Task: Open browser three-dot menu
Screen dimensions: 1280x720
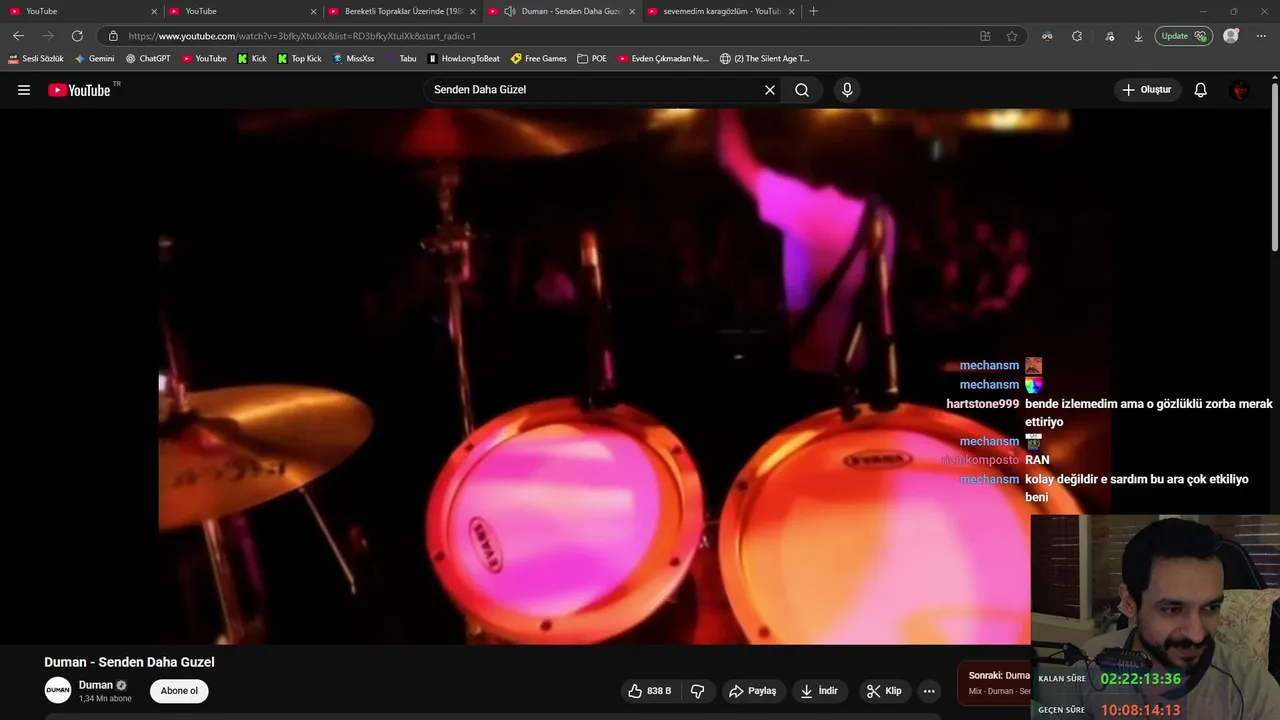Action: click(x=1260, y=36)
